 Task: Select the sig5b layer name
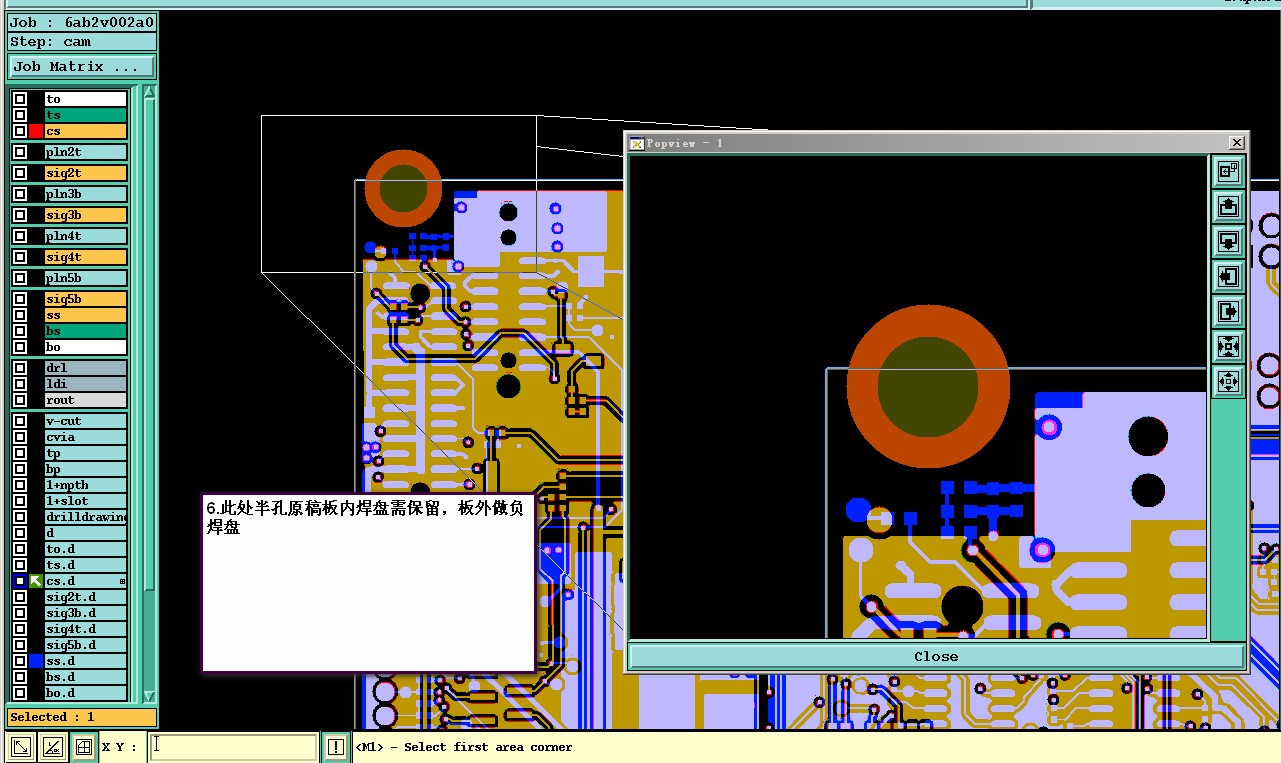click(x=86, y=299)
